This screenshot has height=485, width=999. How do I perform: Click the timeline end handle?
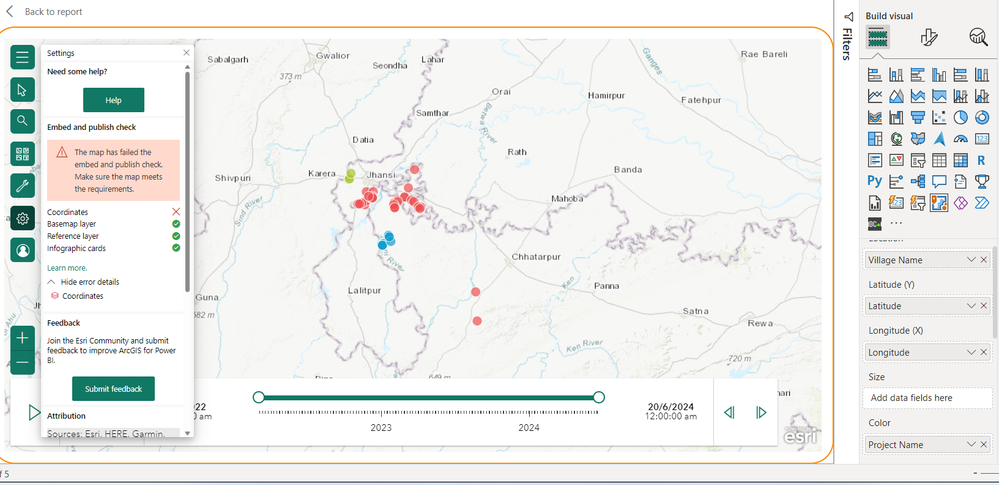[598, 398]
